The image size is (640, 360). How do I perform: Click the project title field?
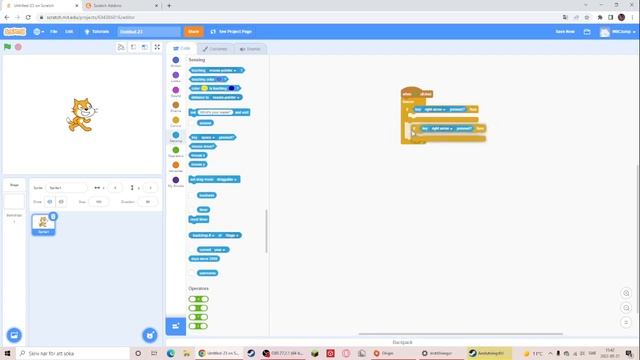tap(149, 31)
